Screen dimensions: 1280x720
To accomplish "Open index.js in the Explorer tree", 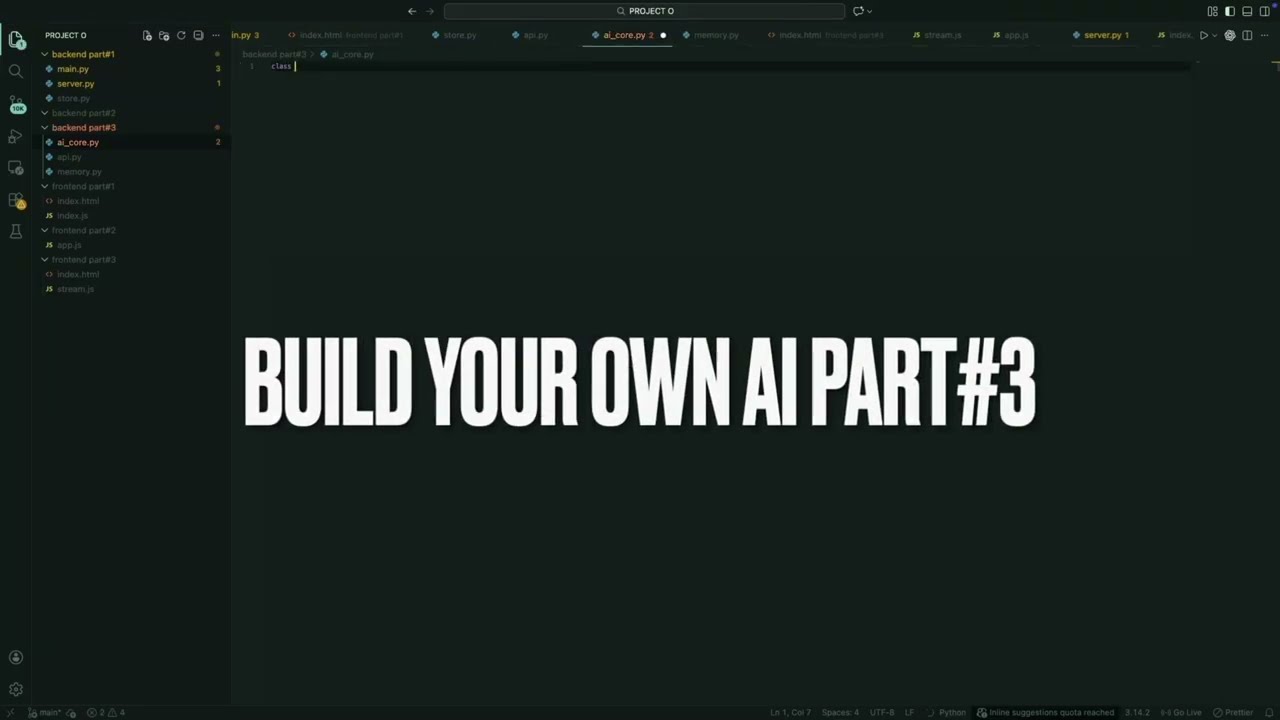I will 72,216.
